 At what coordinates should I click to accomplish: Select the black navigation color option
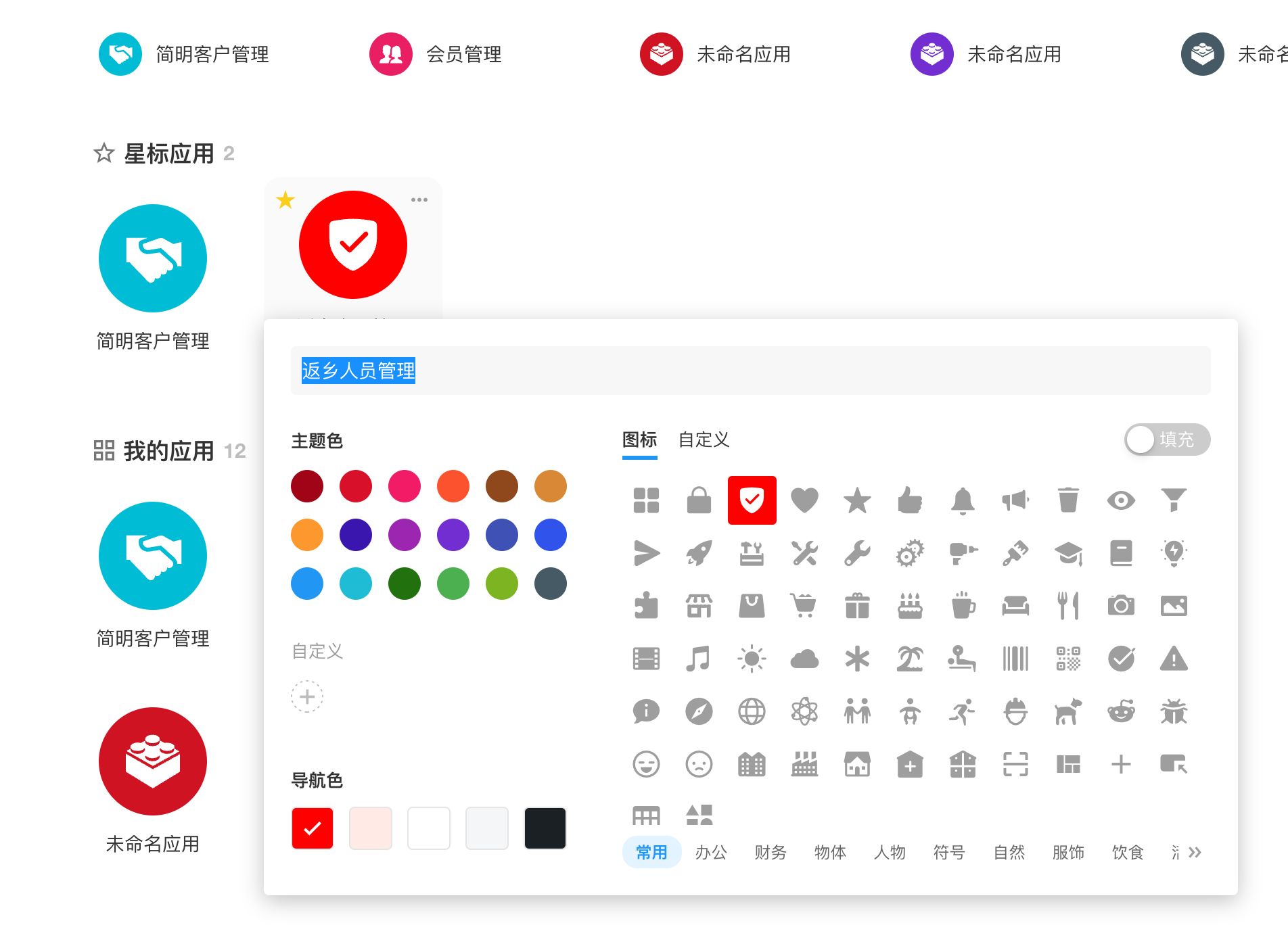[x=545, y=828]
